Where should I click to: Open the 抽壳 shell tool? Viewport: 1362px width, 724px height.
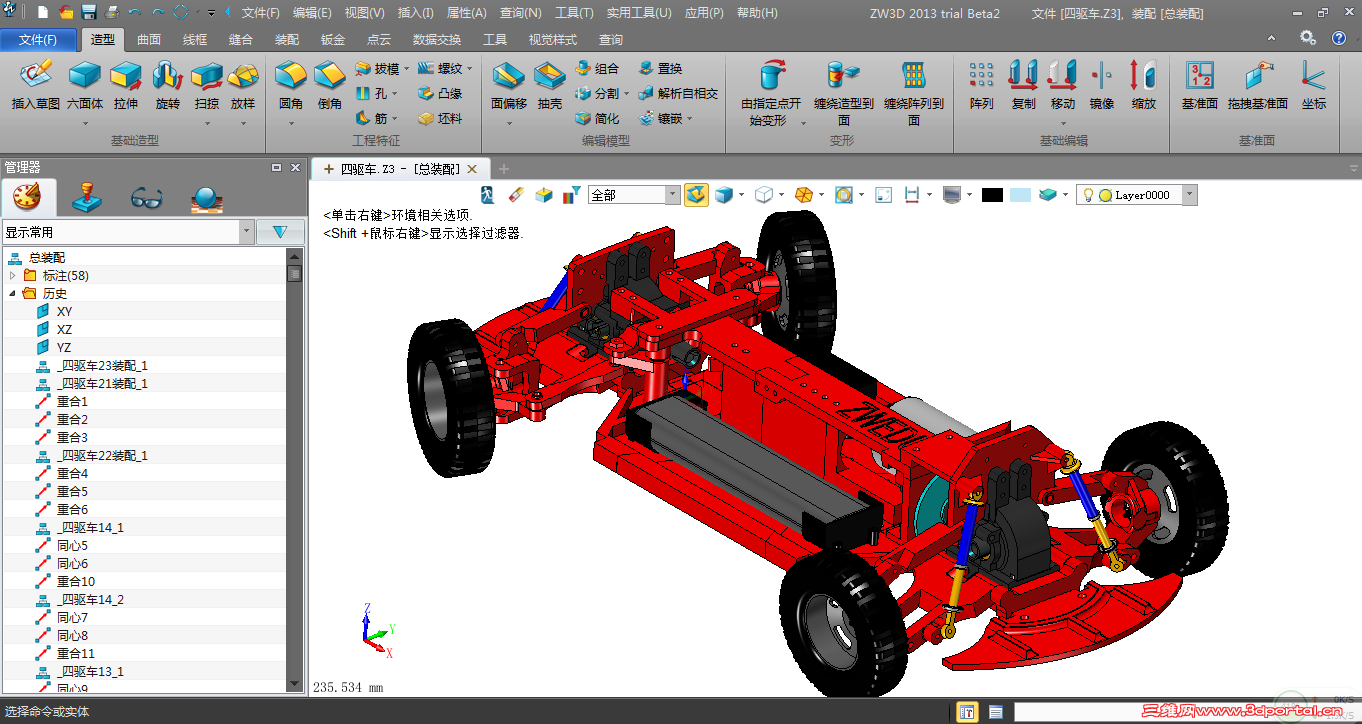(550, 85)
